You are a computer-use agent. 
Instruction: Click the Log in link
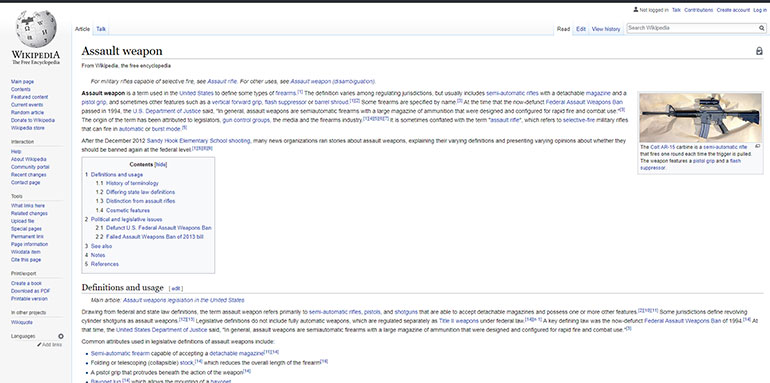click(760, 10)
